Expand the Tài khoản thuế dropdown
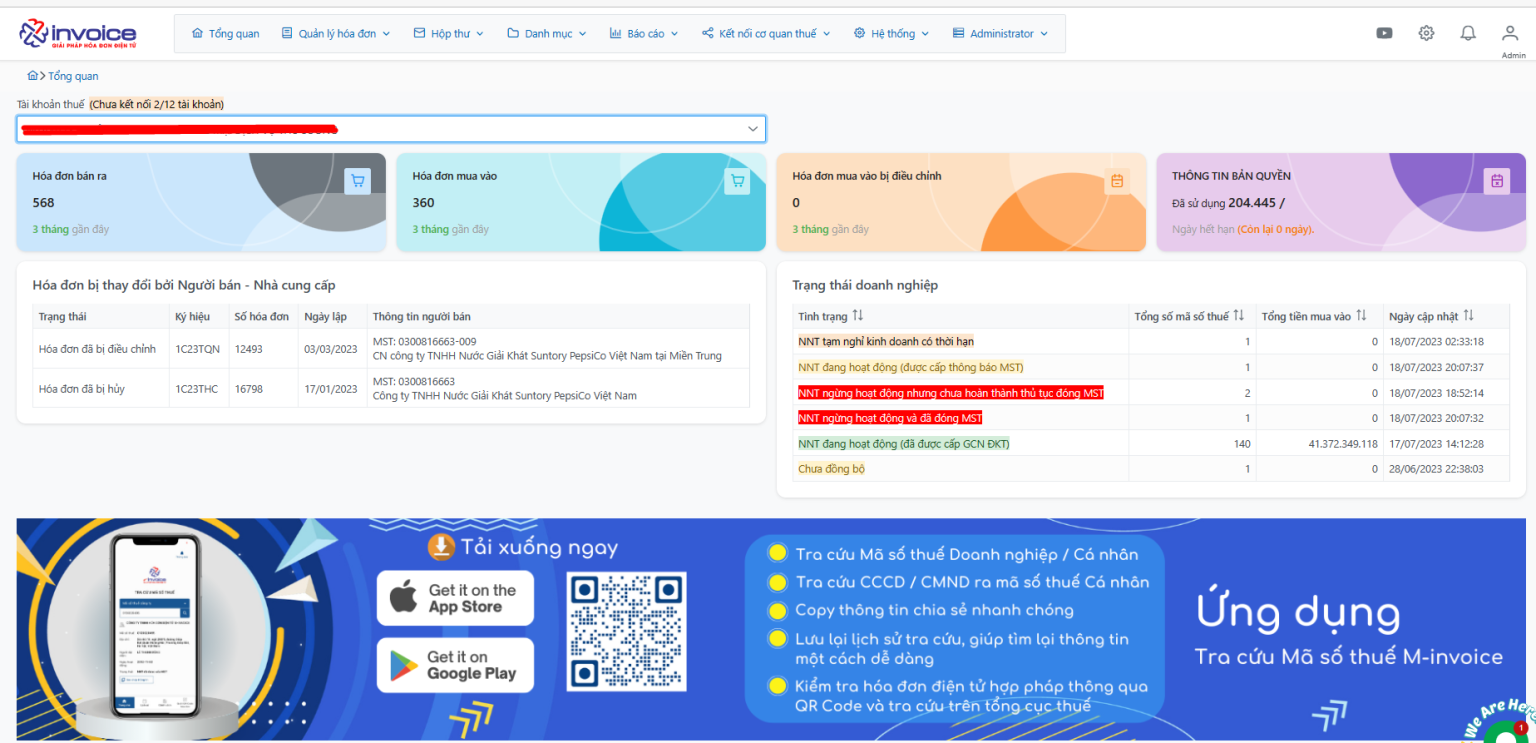1536x743 pixels. click(752, 129)
